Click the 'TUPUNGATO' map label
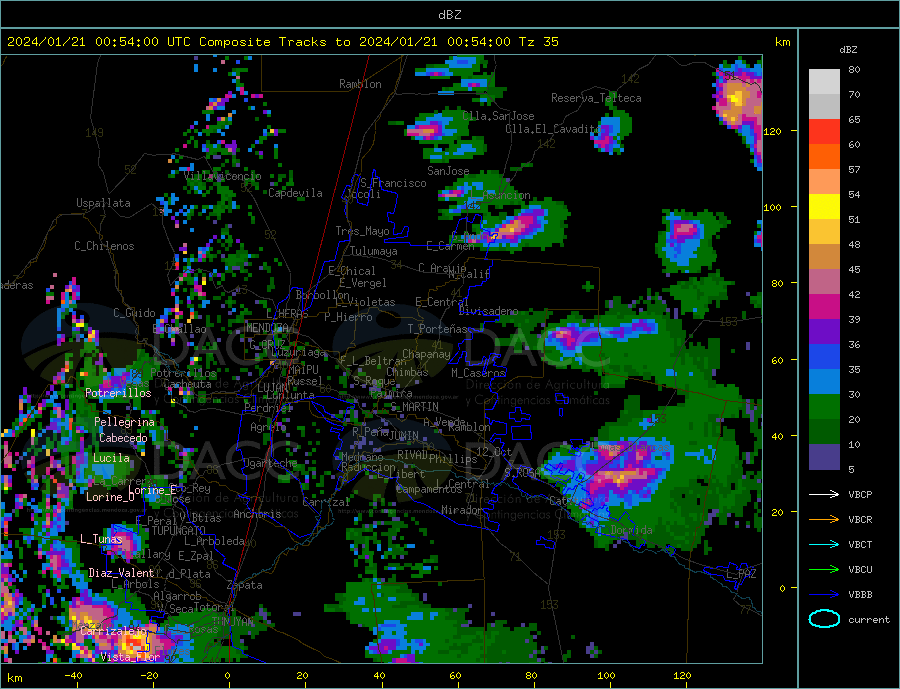 (179, 531)
